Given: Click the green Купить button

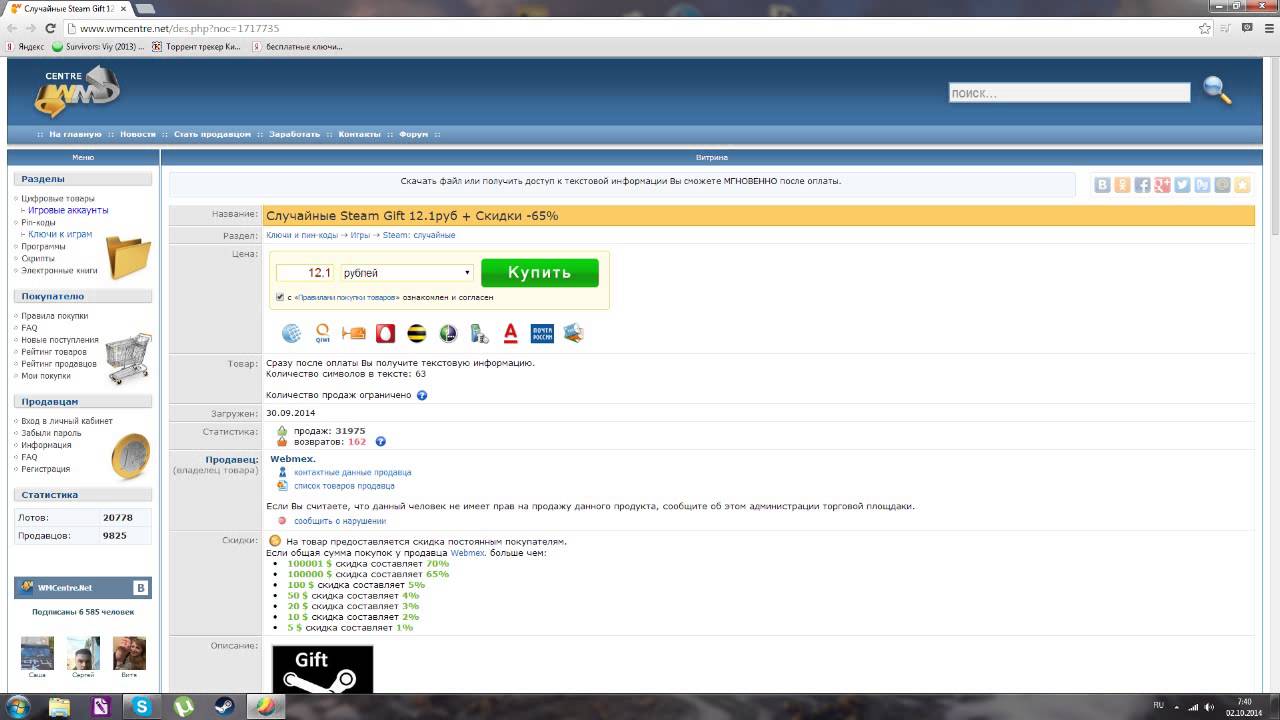Looking at the screenshot, I should tap(539, 272).
